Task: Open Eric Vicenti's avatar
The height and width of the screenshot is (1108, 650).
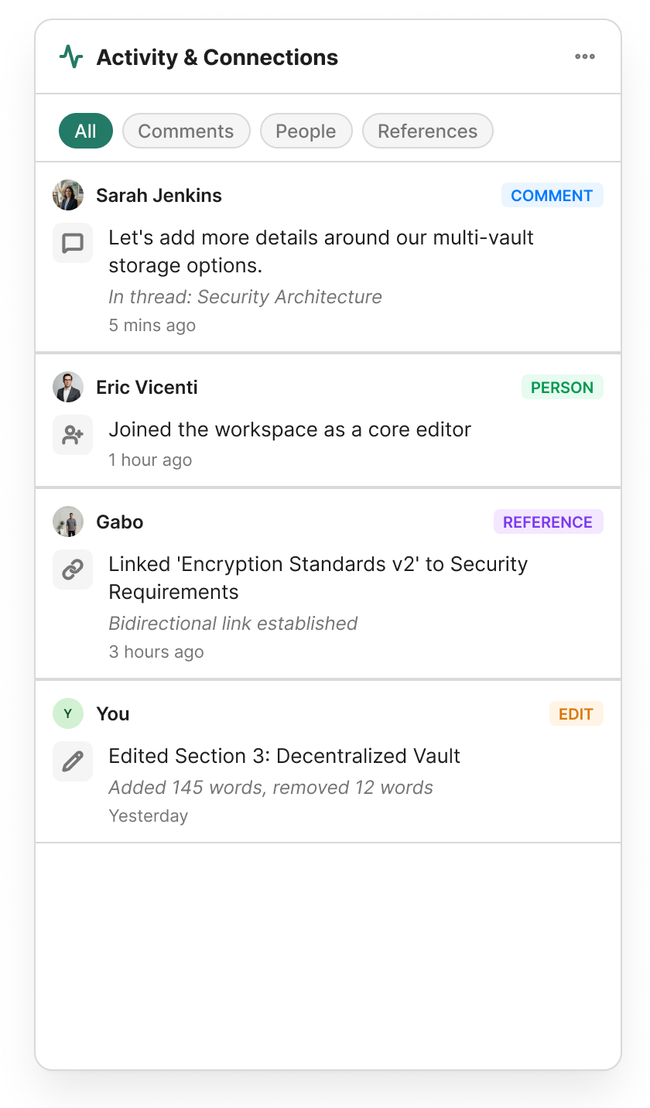Action: [x=68, y=387]
